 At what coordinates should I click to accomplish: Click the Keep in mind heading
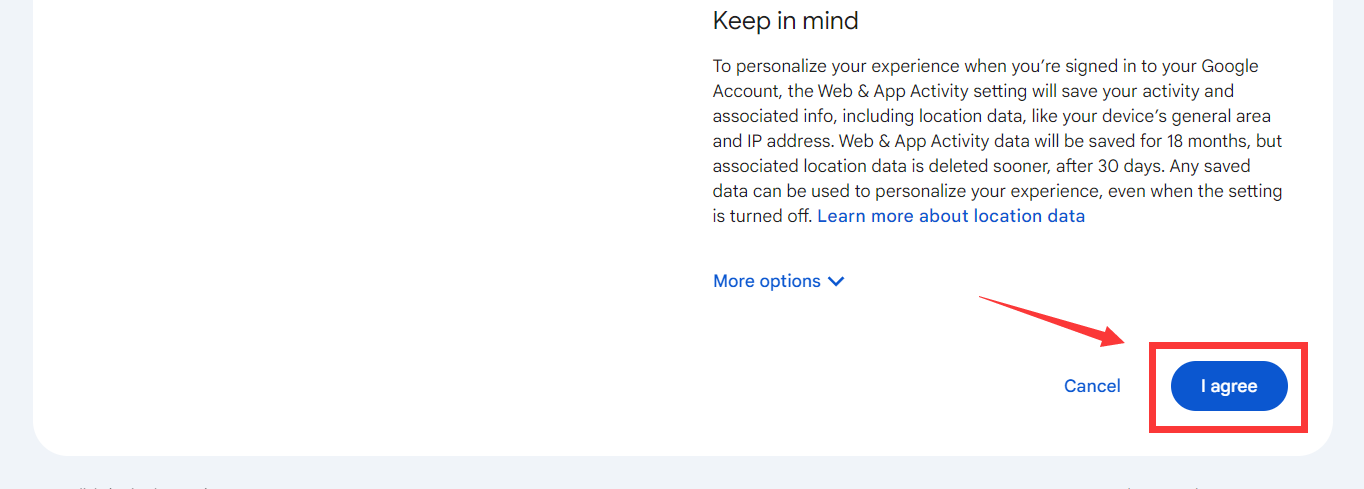(785, 21)
